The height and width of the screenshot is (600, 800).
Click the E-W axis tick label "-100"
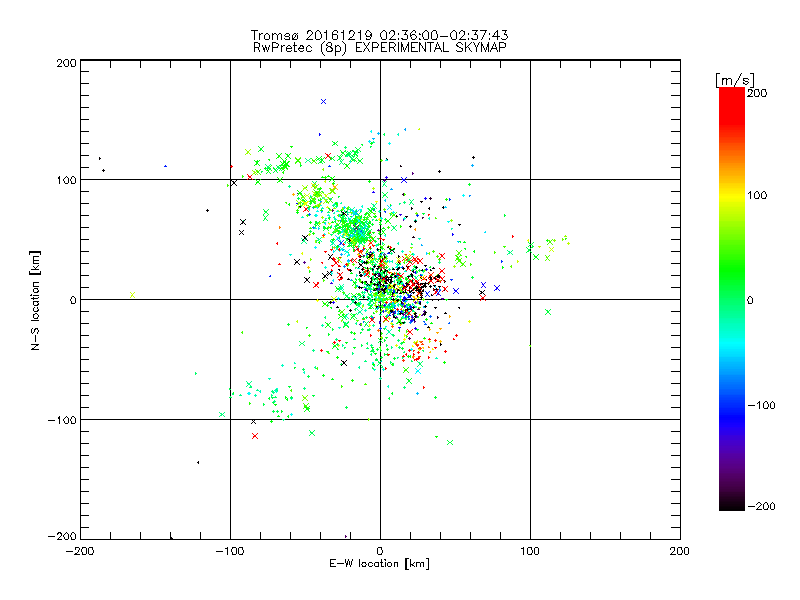click(230, 551)
